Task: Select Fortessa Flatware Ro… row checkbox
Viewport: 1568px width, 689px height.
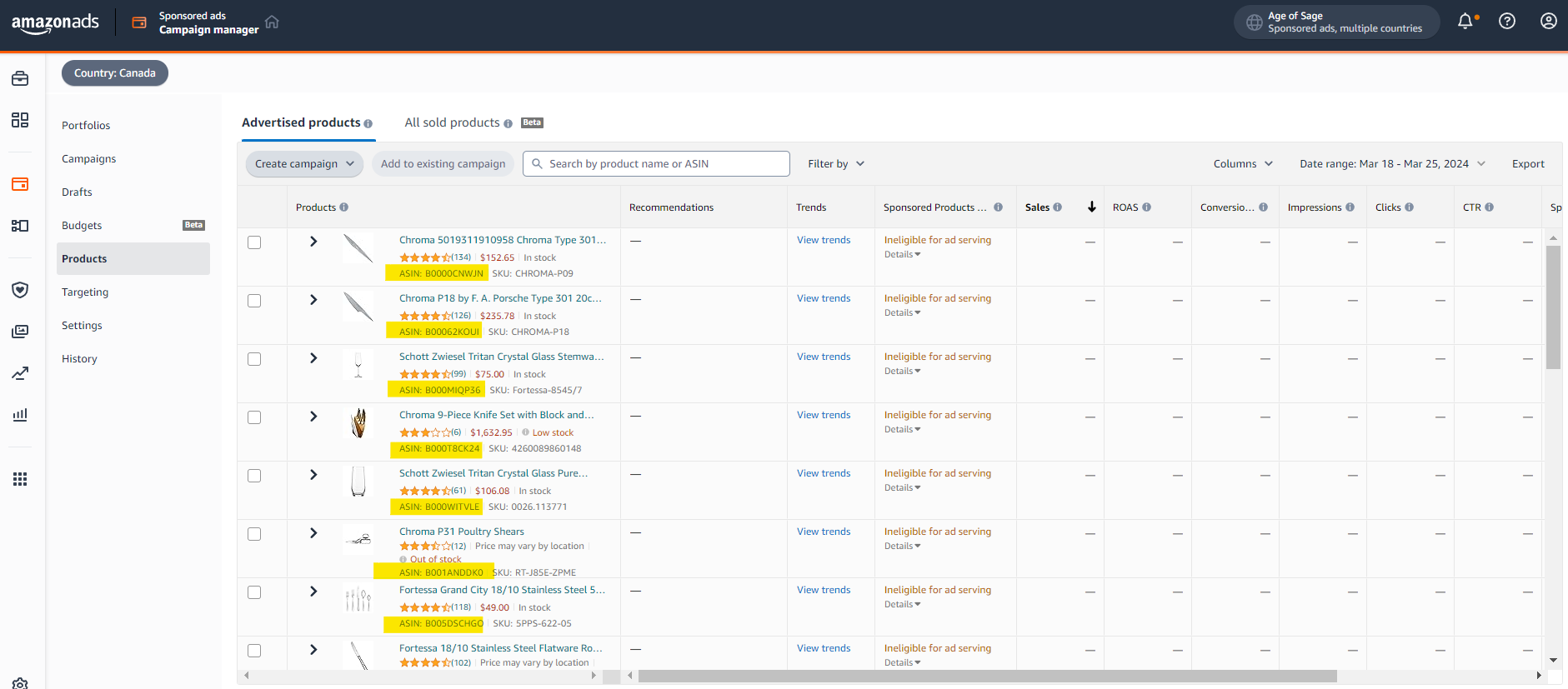Action: click(254, 651)
